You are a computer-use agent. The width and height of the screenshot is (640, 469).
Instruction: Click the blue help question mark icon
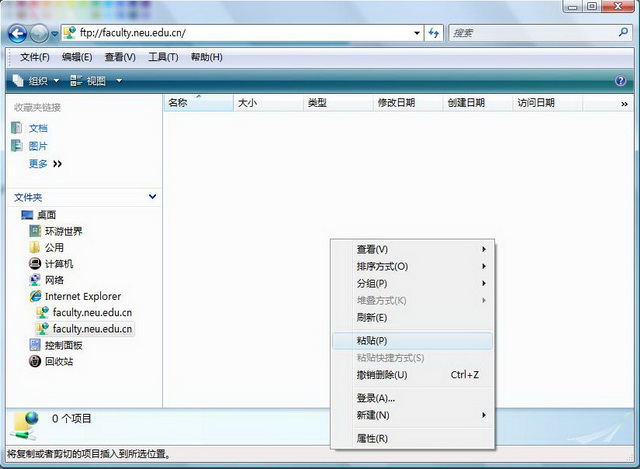(x=620, y=81)
